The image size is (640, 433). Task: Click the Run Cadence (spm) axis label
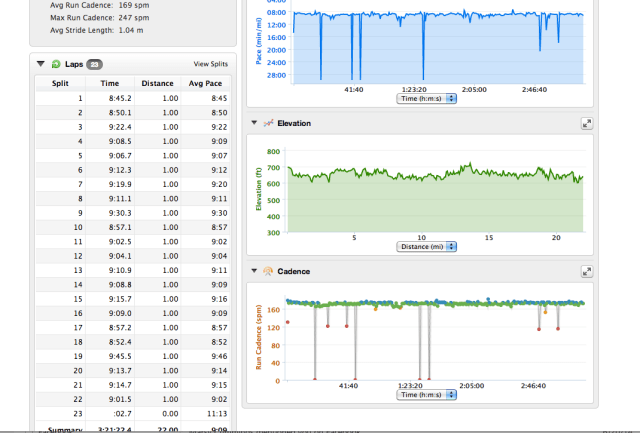pos(258,337)
